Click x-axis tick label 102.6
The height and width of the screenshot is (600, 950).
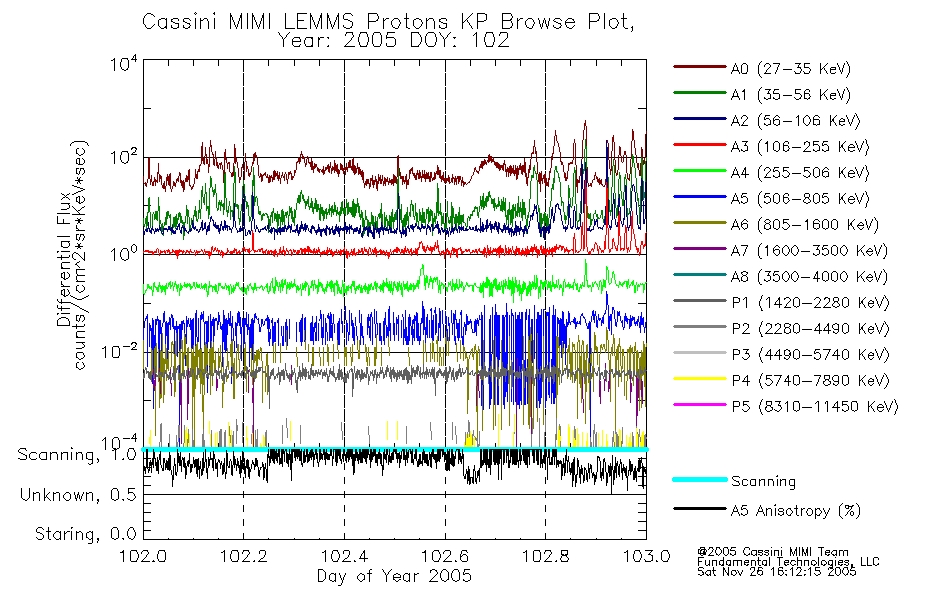(x=445, y=556)
